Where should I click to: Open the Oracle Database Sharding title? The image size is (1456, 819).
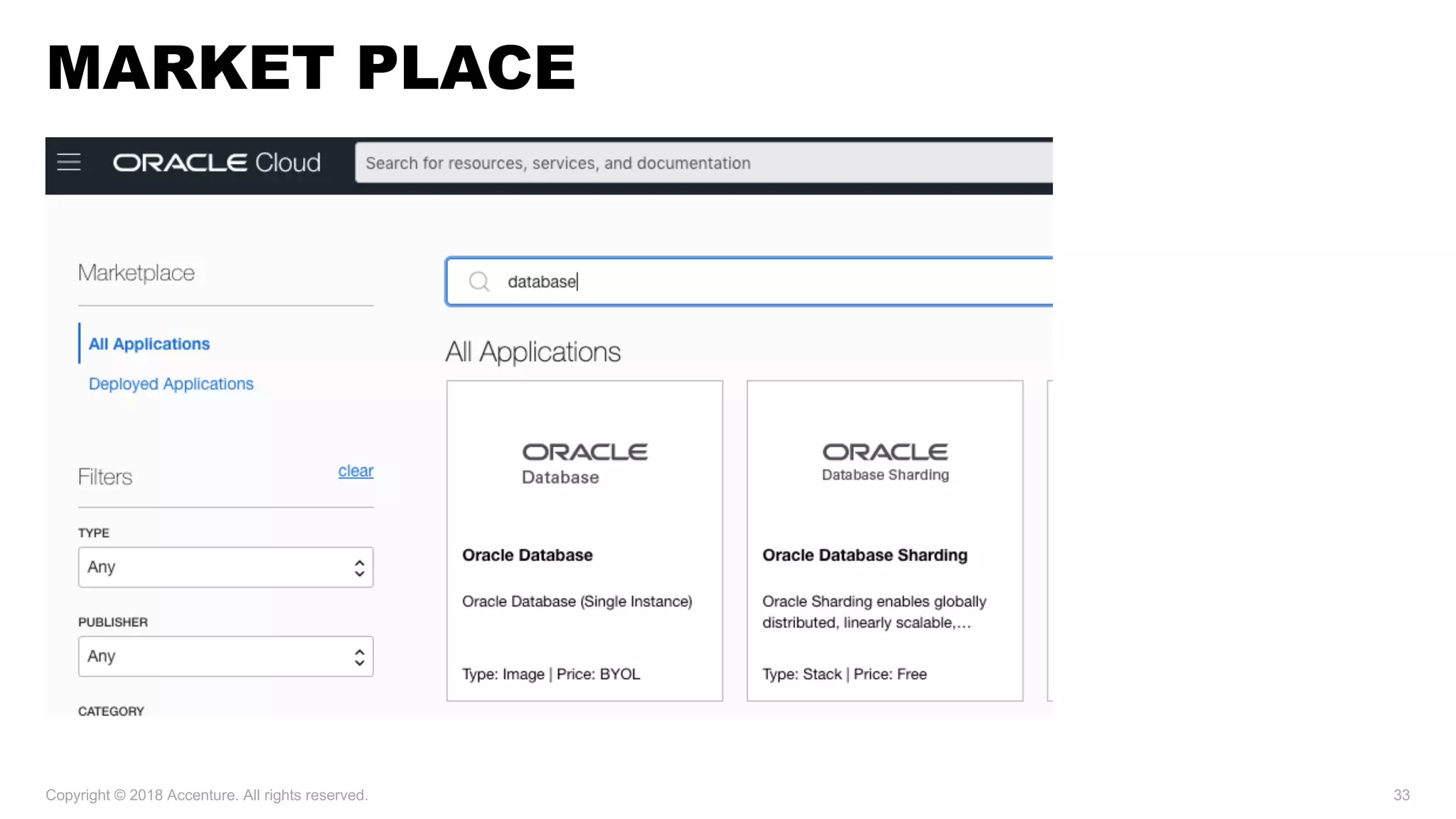click(x=864, y=555)
